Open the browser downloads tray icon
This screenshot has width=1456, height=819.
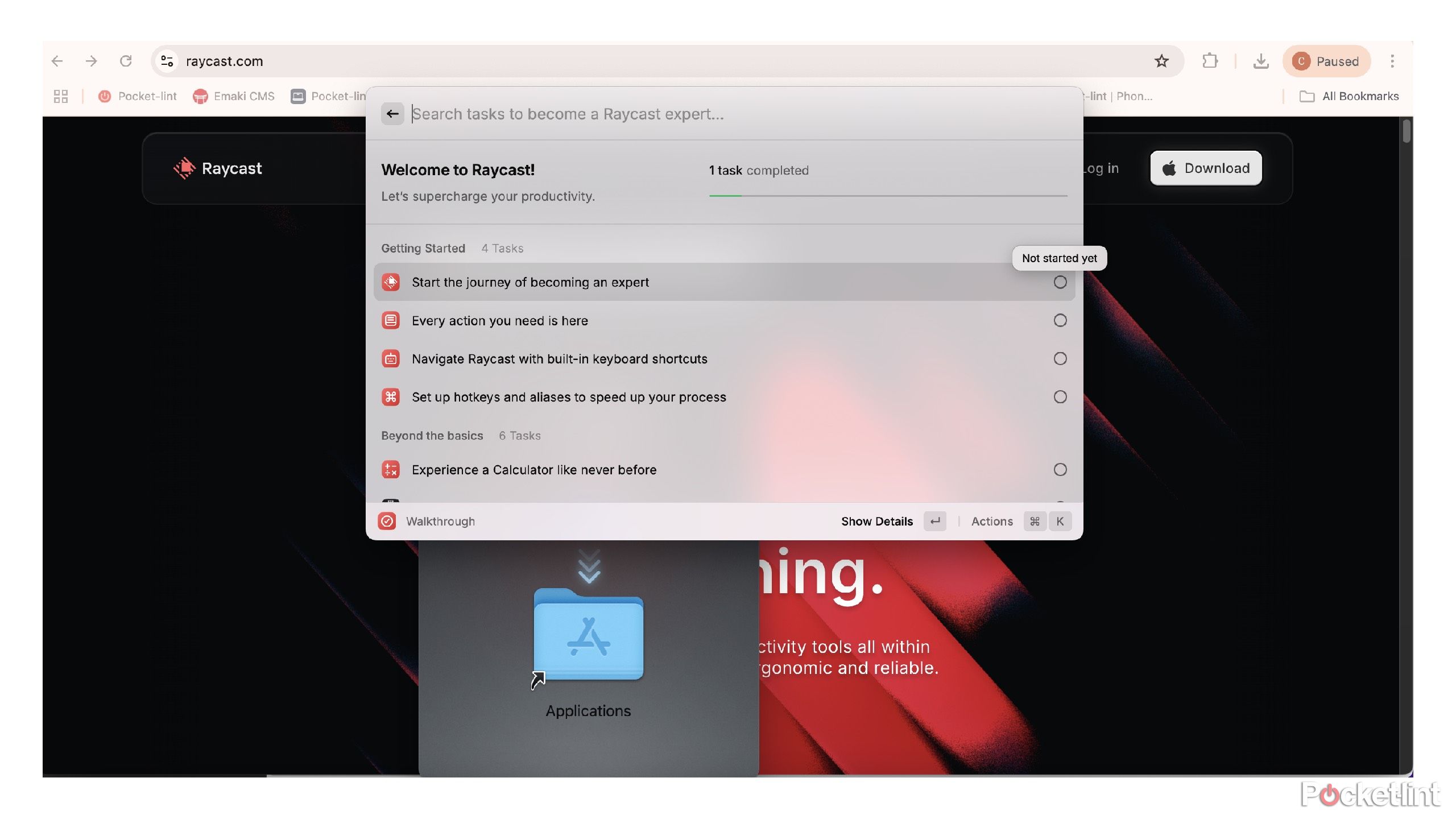1261,61
